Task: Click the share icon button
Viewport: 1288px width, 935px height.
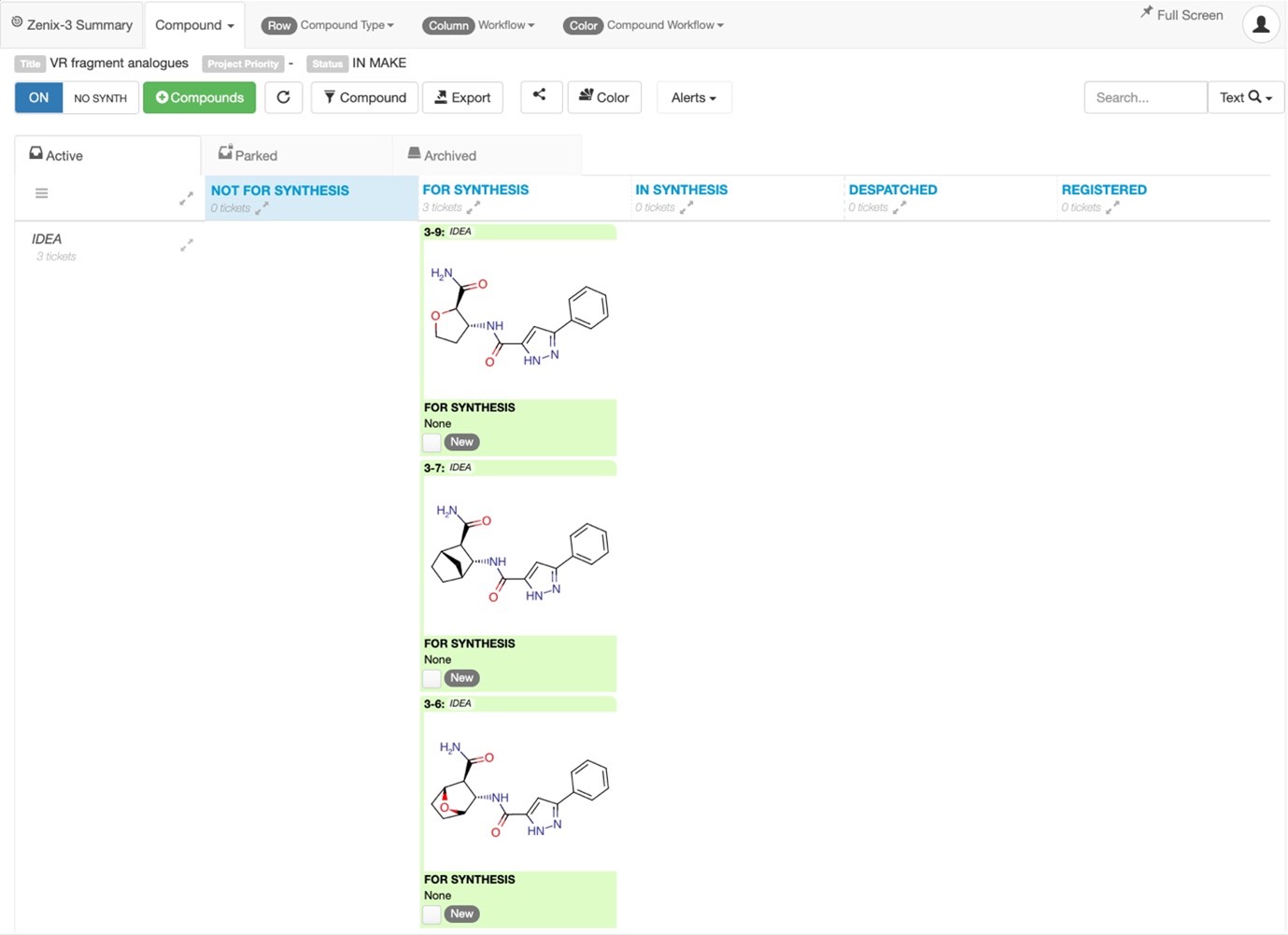Action: (540, 96)
